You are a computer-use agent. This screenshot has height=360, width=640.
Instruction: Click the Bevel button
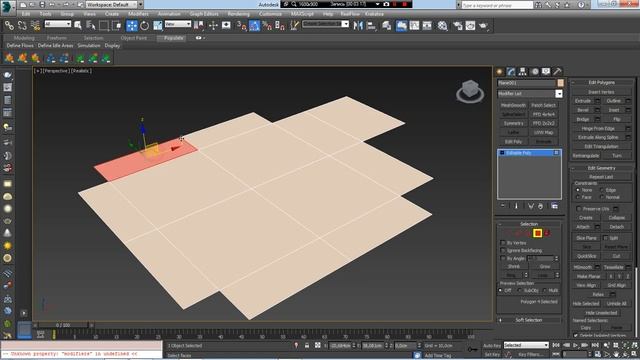click(582, 110)
